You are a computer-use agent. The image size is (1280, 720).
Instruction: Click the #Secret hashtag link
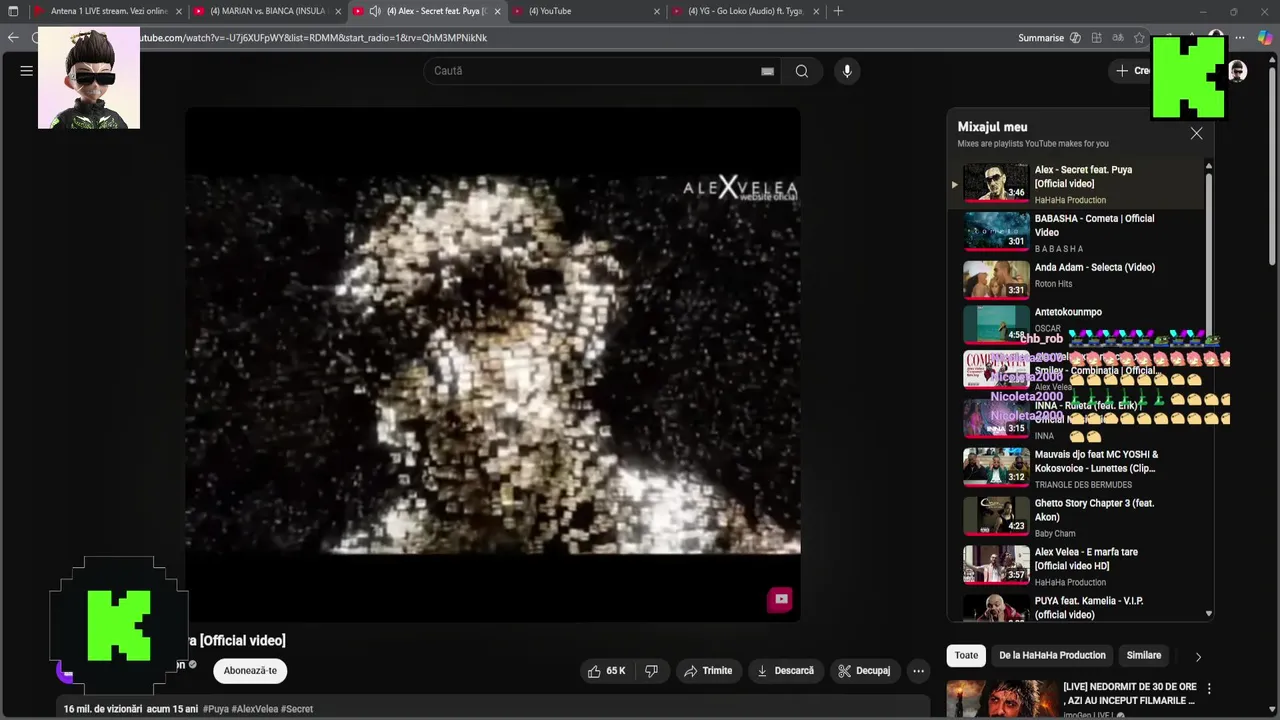(x=297, y=709)
